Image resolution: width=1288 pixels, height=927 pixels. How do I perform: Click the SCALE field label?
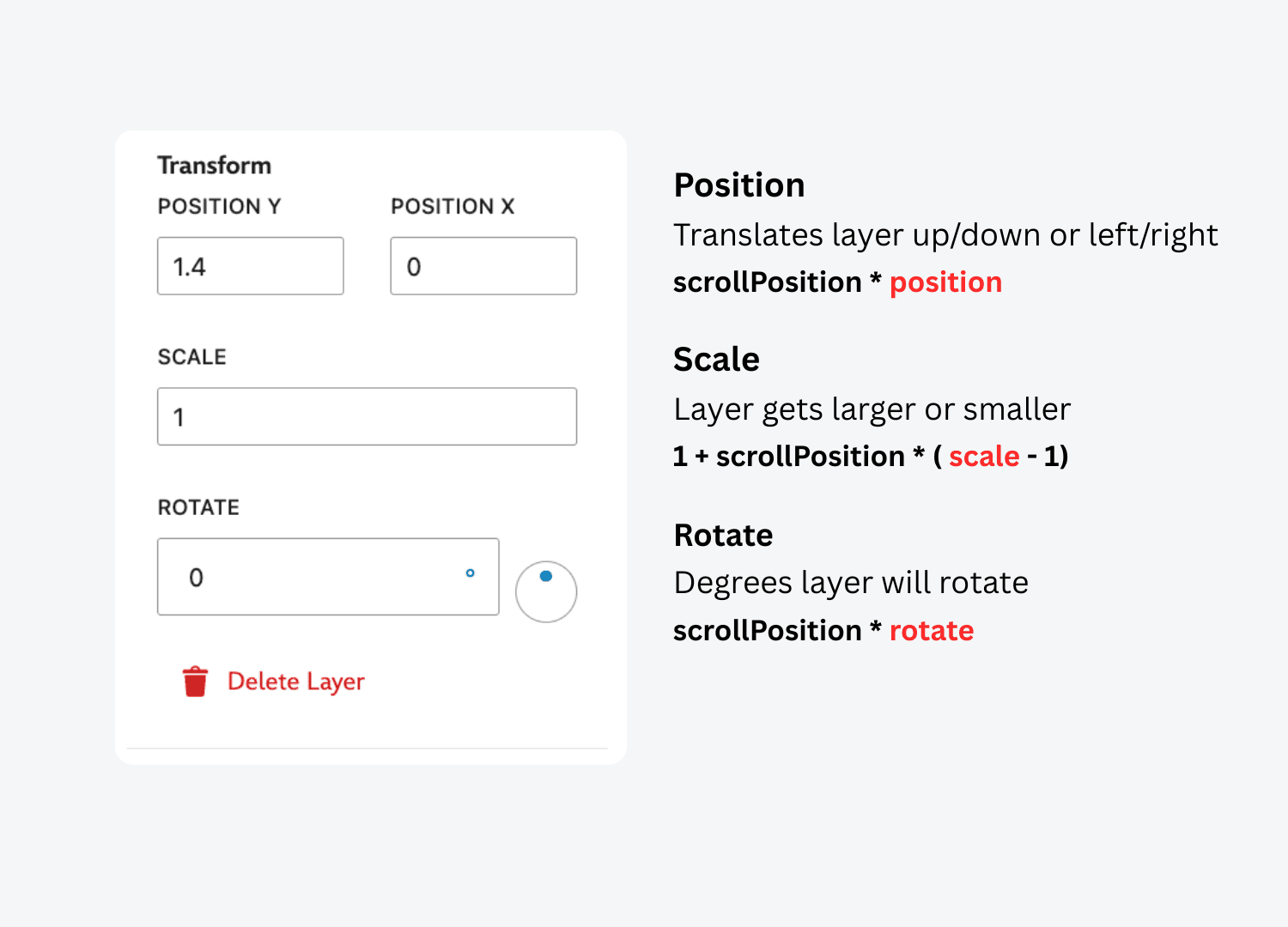click(x=191, y=357)
